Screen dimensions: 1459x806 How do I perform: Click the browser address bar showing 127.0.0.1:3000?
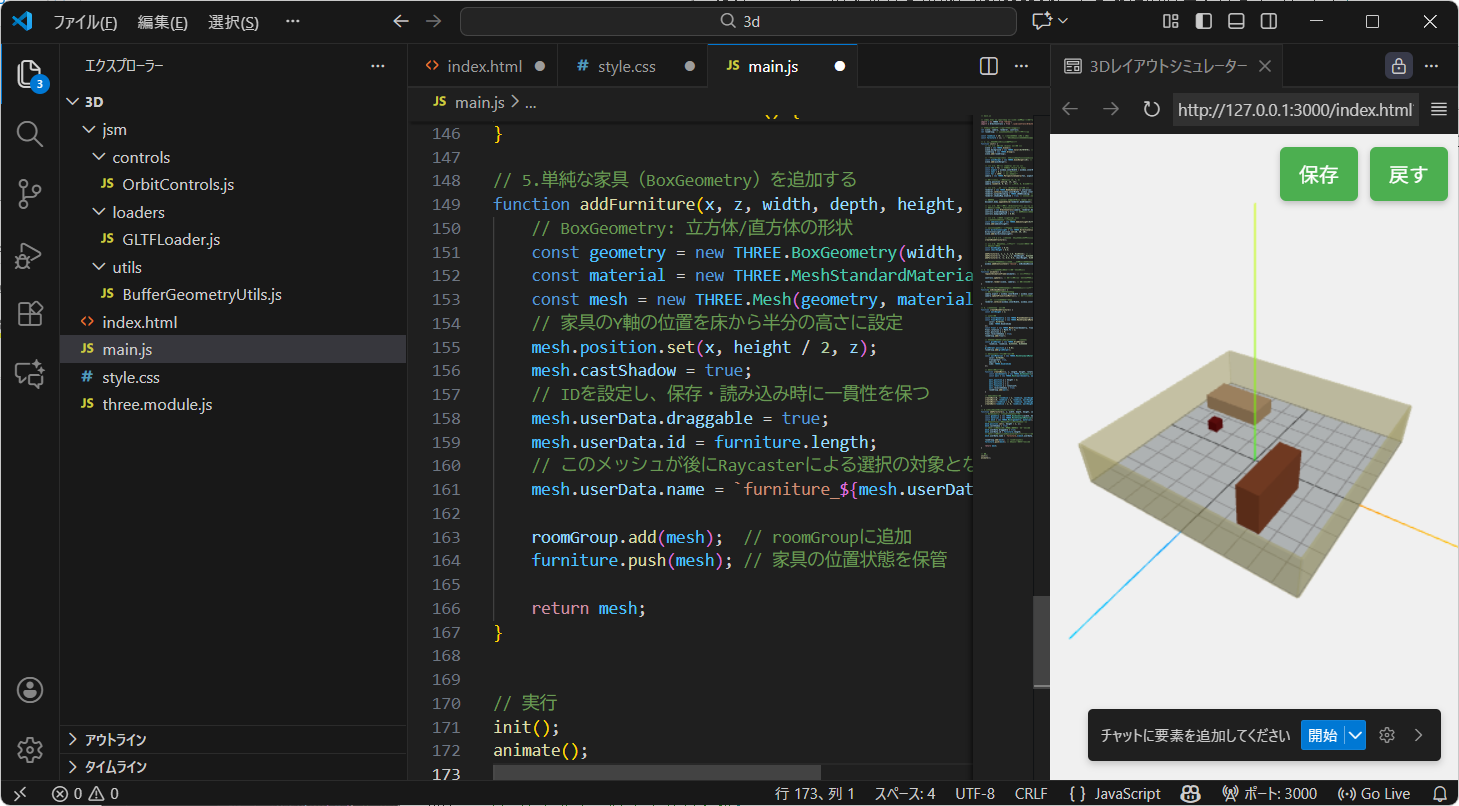point(1294,110)
